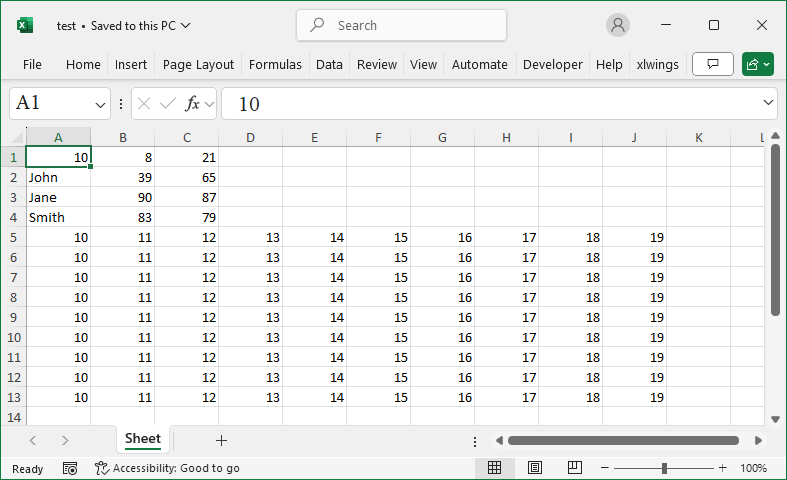787x480 pixels.
Task: Select the sheet tab named Sheet
Action: 143,439
